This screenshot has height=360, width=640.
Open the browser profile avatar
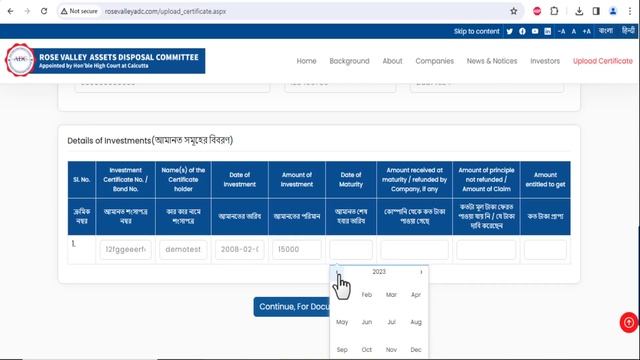613,11
